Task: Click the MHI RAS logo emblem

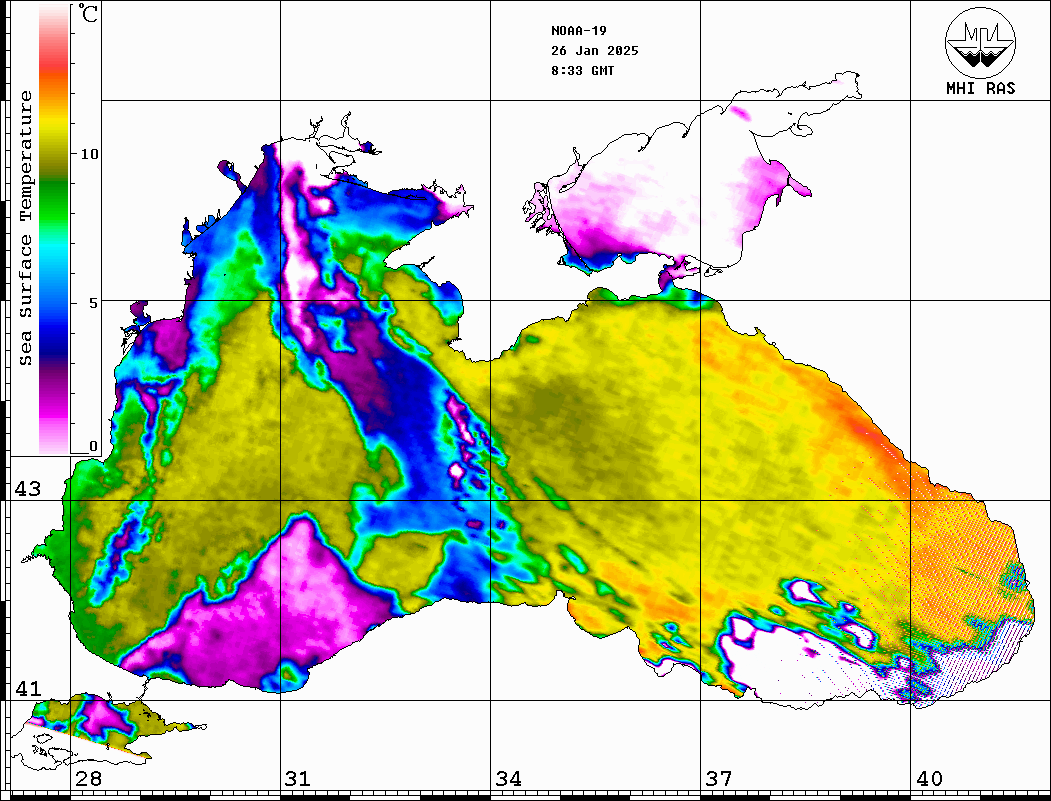Action: pyautogui.click(x=981, y=42)
